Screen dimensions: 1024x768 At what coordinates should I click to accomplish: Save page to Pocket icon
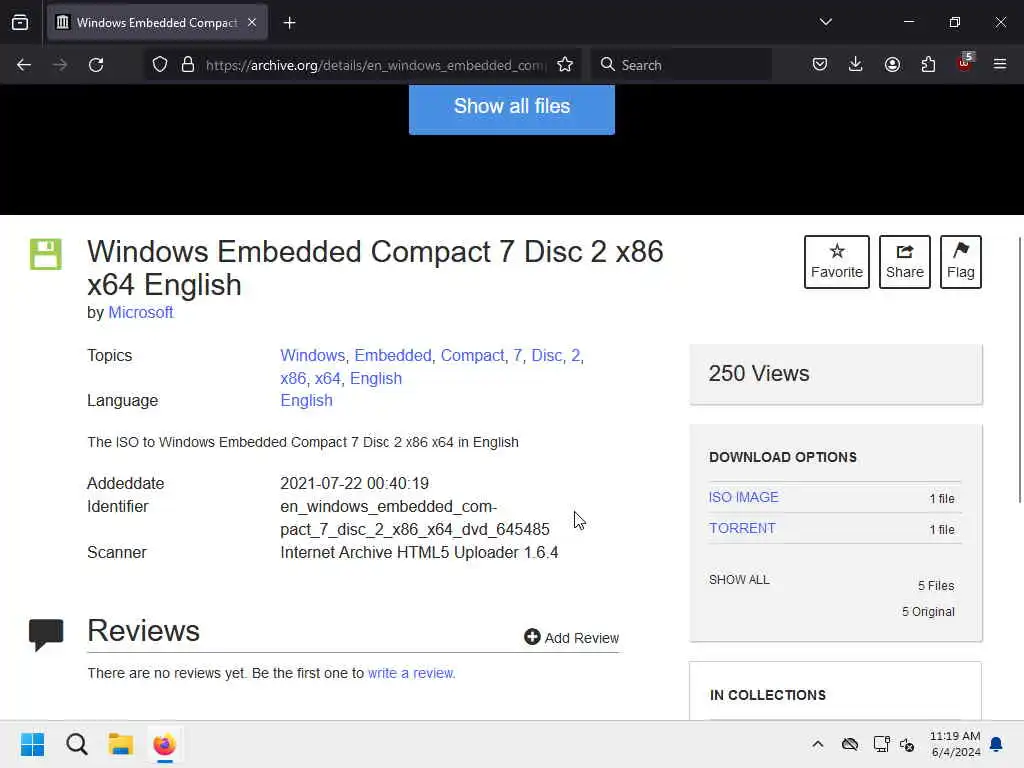[820, 64]
